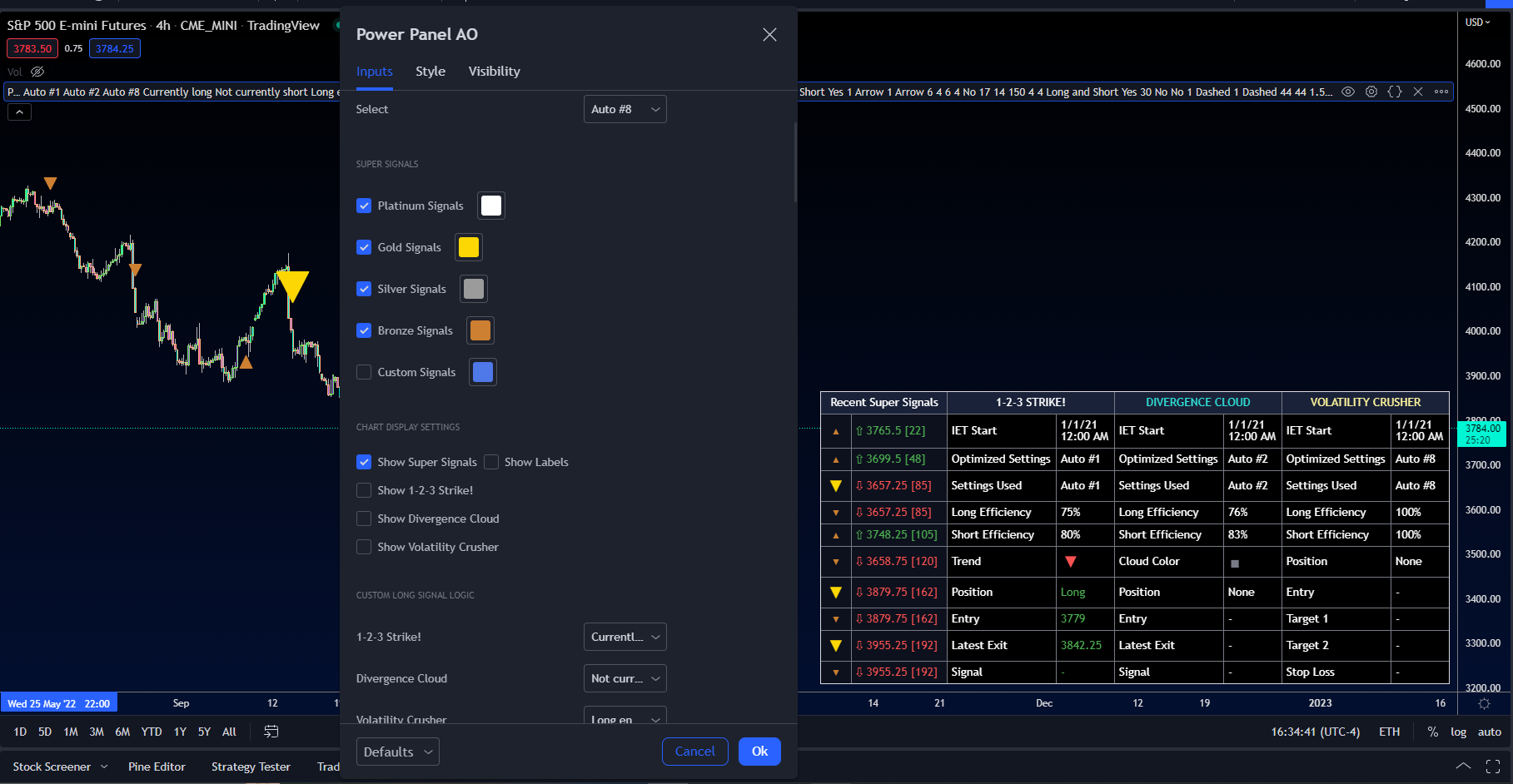
Task: Open the Go to date calendar icon
Action: [271, 732]
